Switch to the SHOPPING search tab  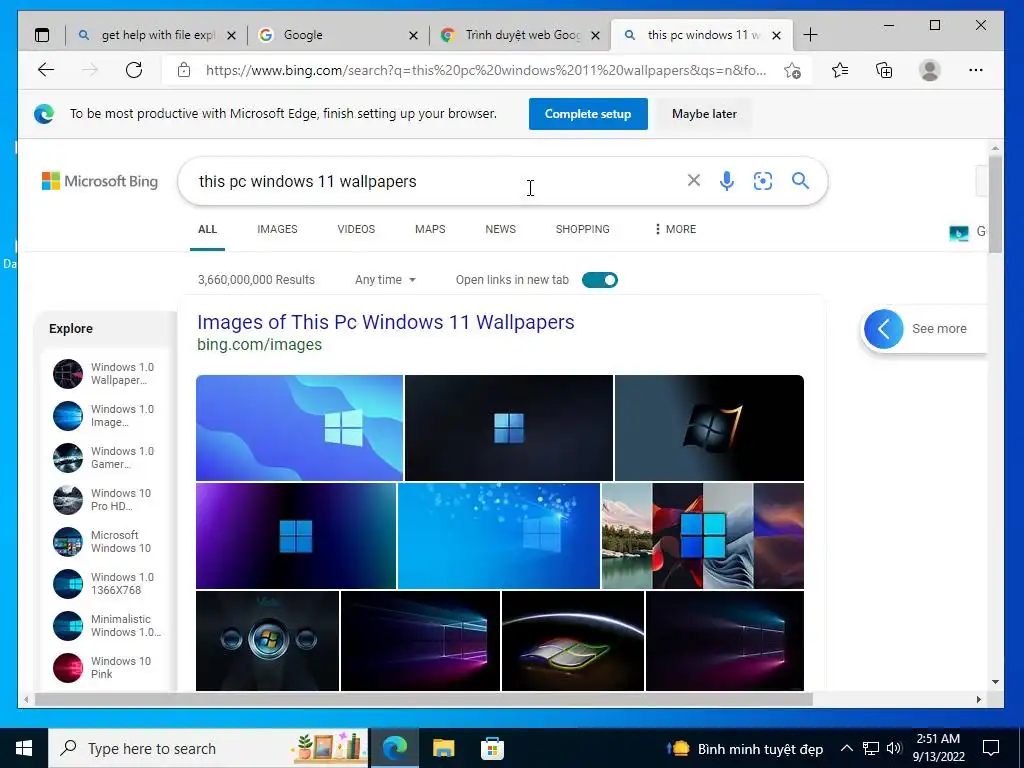click(x=583, y=229)
